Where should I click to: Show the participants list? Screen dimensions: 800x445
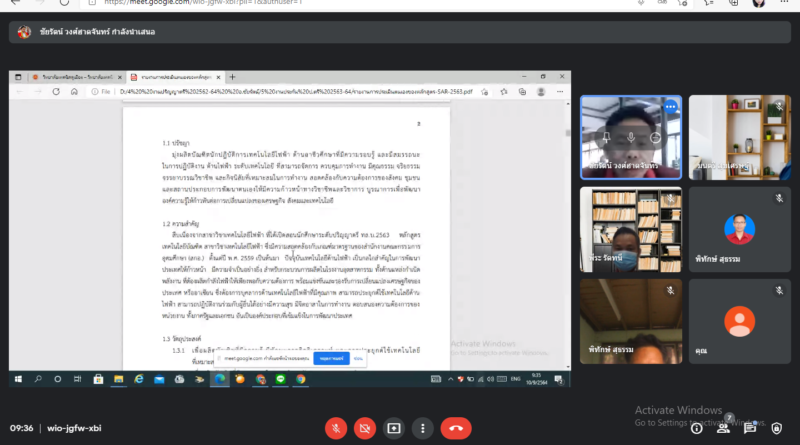(724, 428)
